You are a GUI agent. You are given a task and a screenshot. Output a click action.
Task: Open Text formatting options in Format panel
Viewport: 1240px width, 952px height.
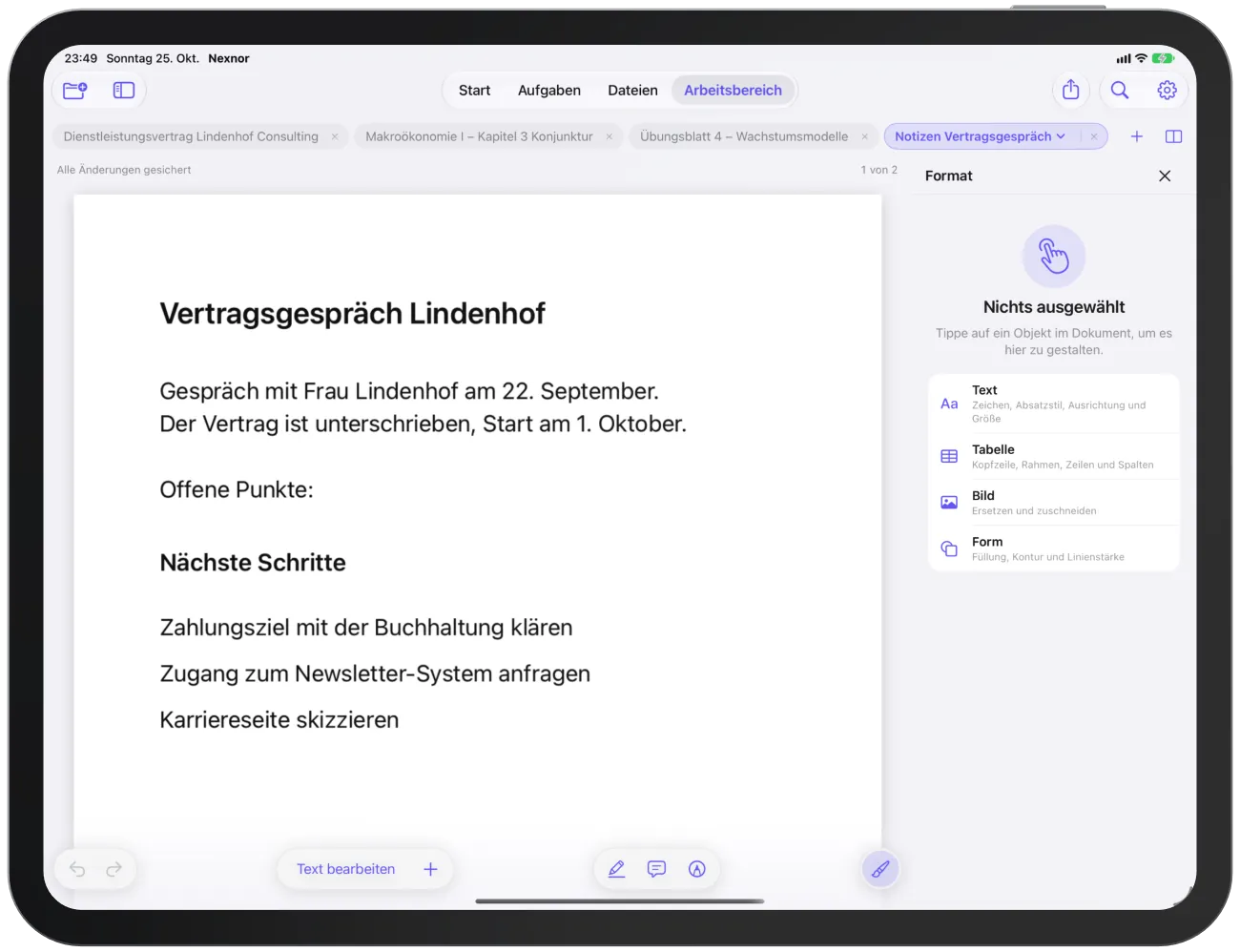click(x=1054, y=404)
